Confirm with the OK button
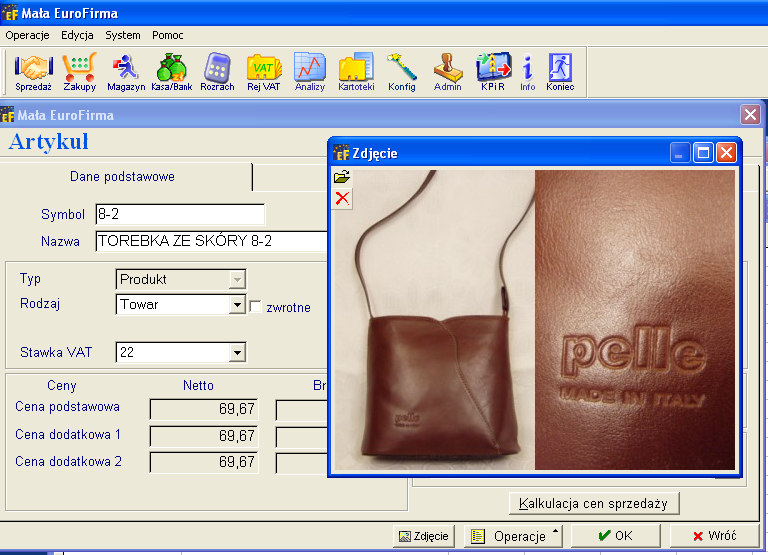 (616, 535)
